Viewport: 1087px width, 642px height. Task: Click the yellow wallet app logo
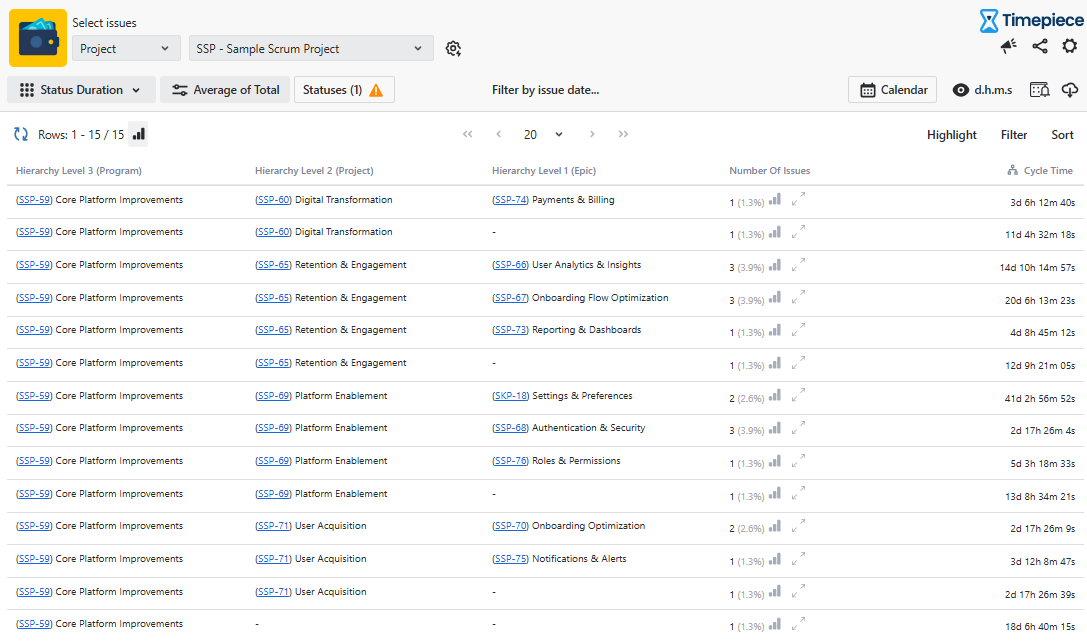(x=38, y=38)
